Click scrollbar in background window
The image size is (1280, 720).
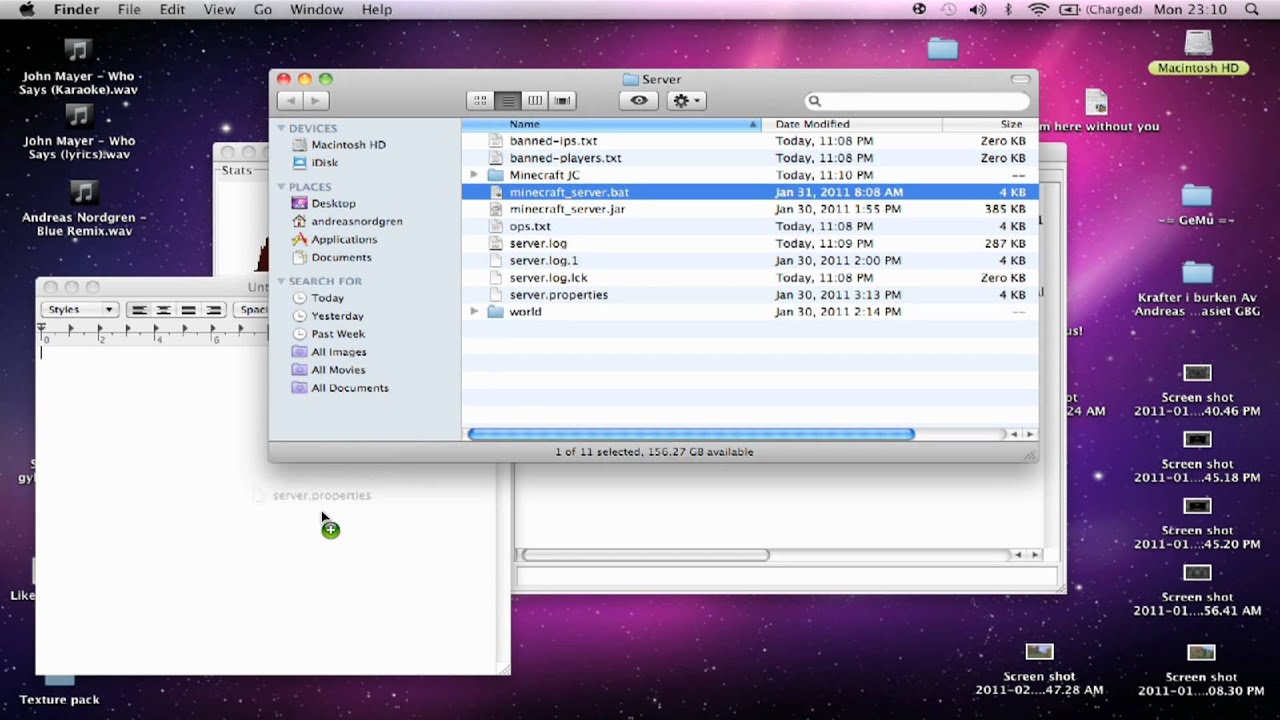click(x=645, y=555)
